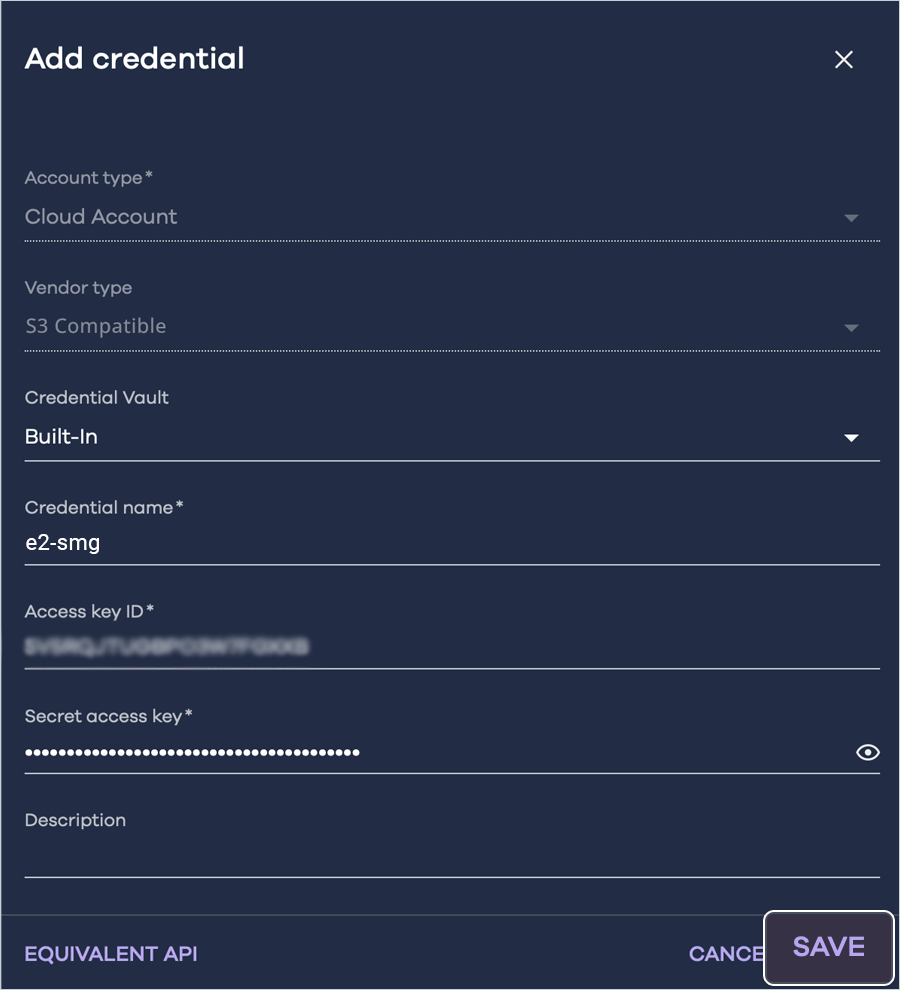This screenshot has width=900, height=990.
Task: Save the new credential
Action: click(x=828, y=947)
